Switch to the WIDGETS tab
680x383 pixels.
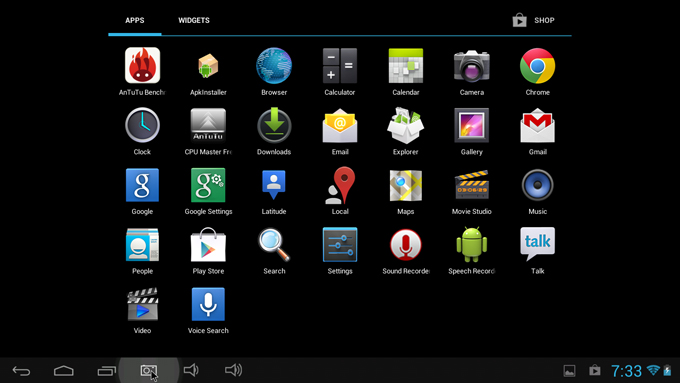pyautogui.click(x=194, y=20)
